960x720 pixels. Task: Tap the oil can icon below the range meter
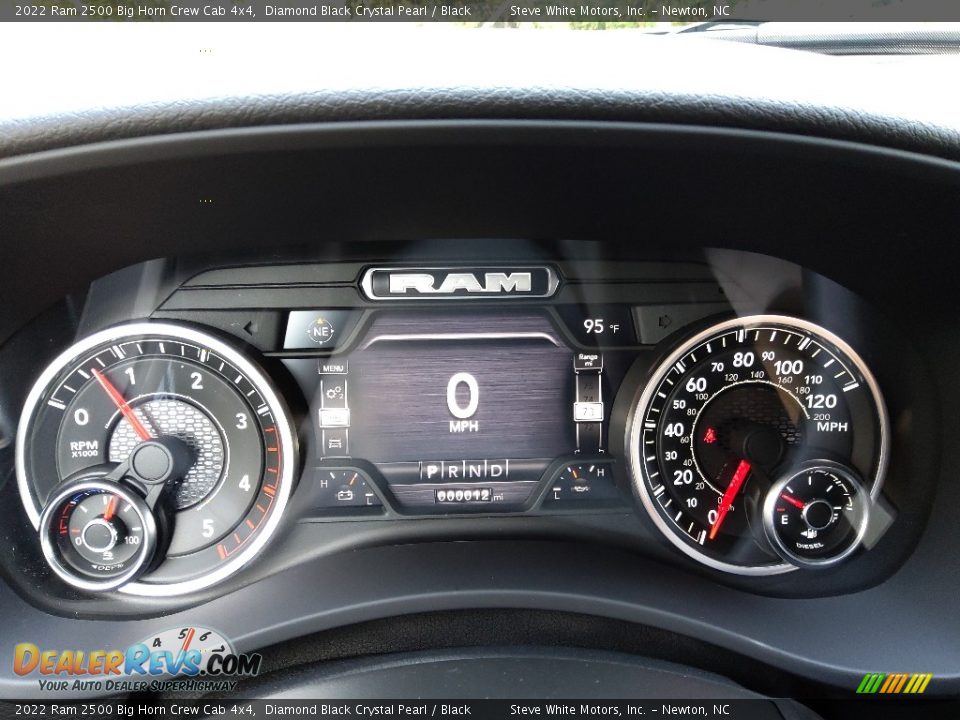click(580, 487)
